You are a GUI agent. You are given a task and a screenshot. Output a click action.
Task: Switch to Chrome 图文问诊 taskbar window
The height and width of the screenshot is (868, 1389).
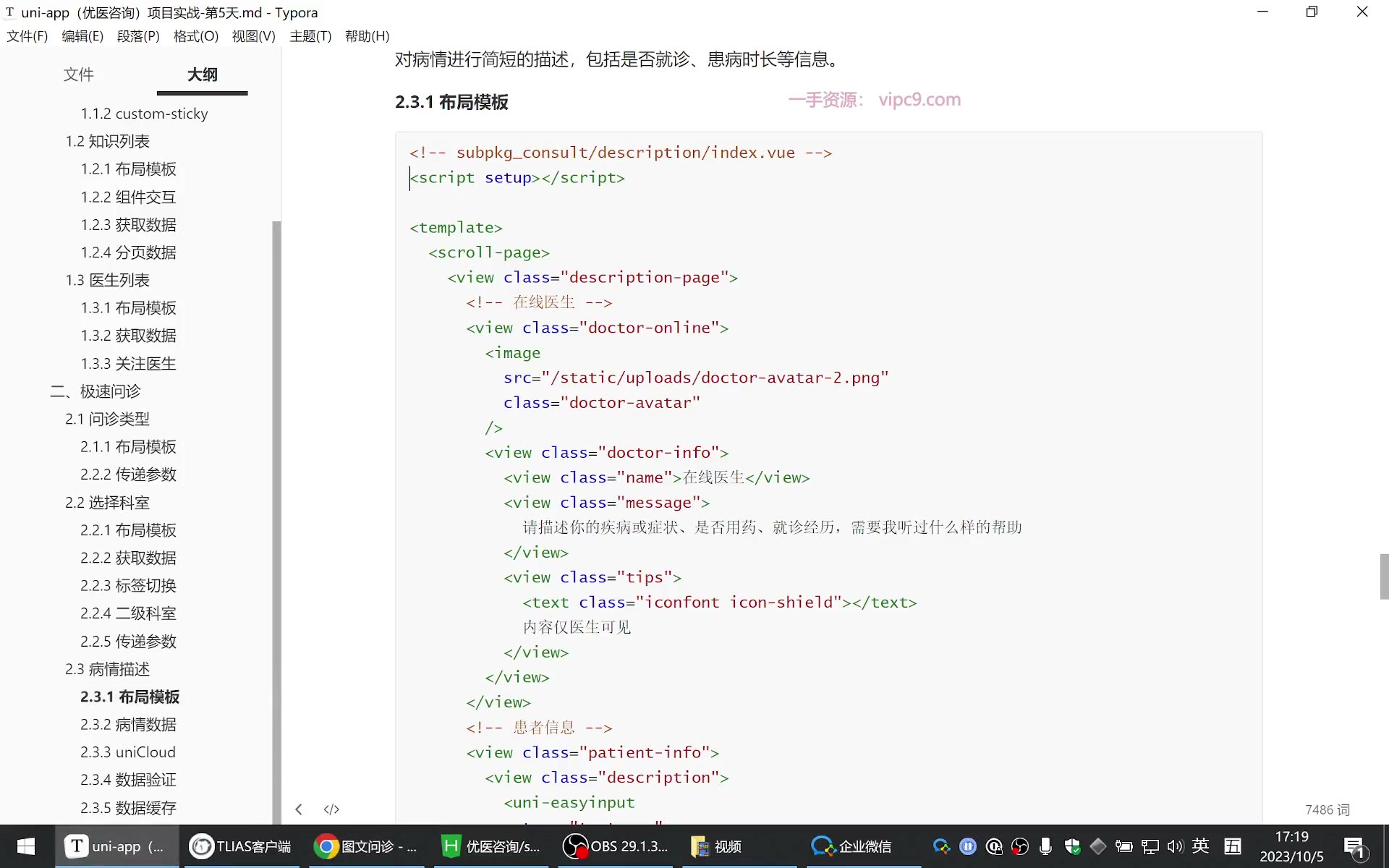(366, 846)
